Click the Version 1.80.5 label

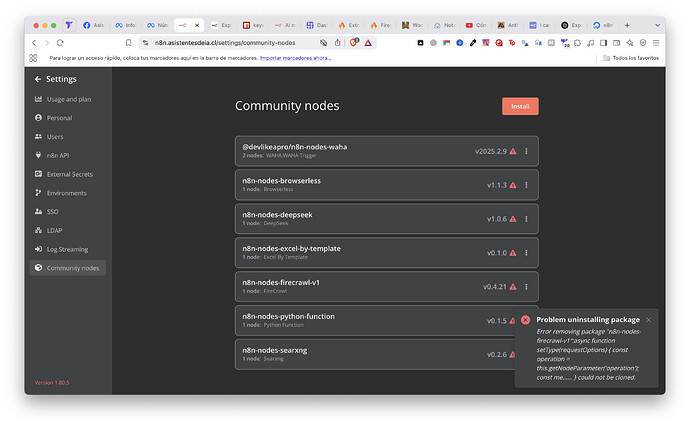coord(52,382)
